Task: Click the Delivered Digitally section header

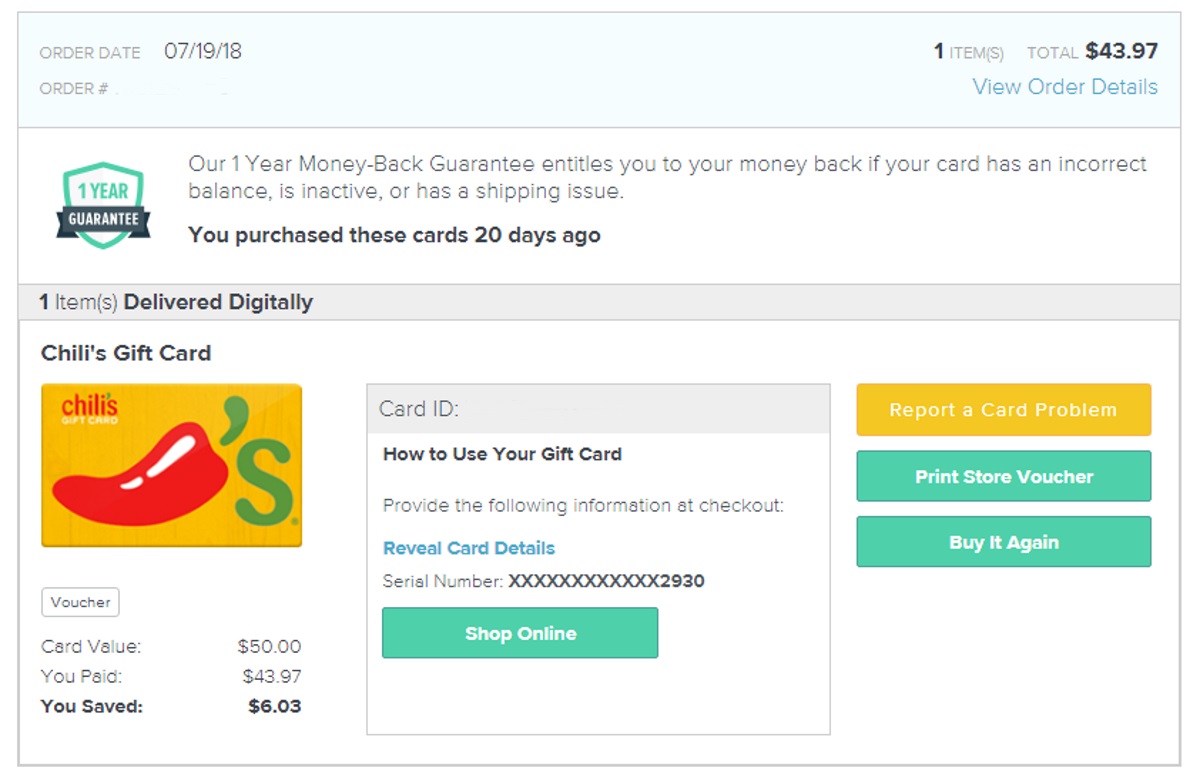Action: 176,302
